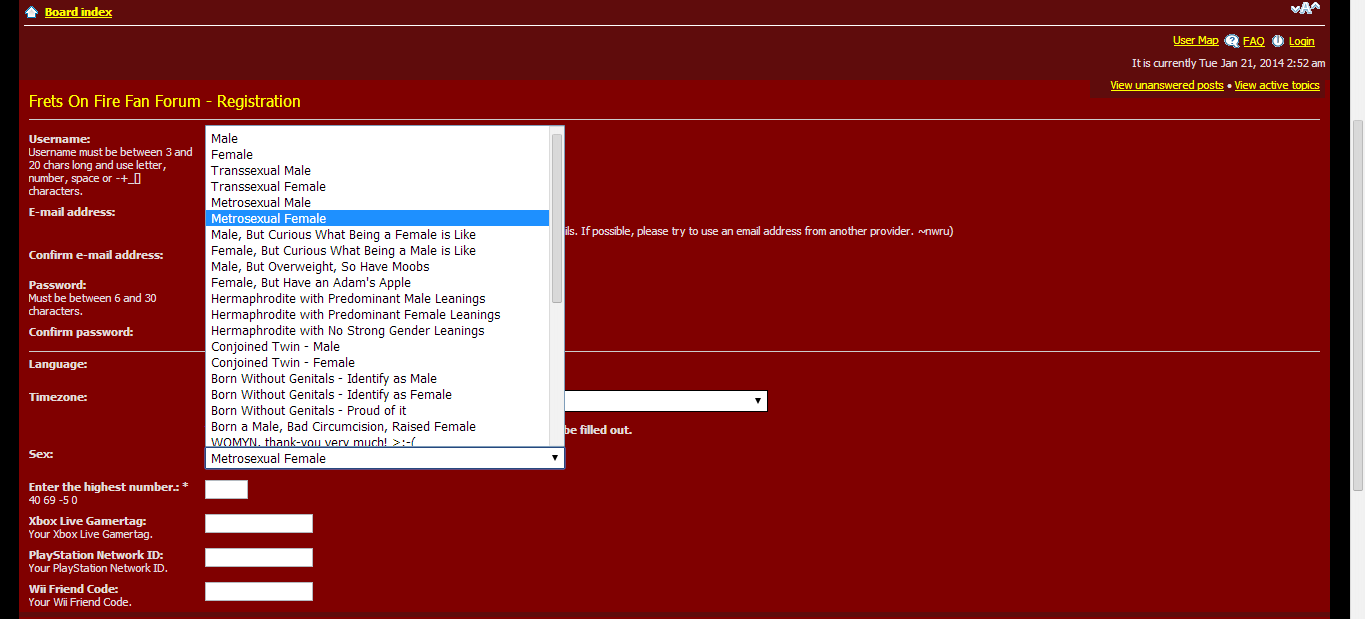Viewport: 1365px width, 619px height.
Task: Collapse the Sex dropdown showing Metrosexual Female
Action: [385, 458]
